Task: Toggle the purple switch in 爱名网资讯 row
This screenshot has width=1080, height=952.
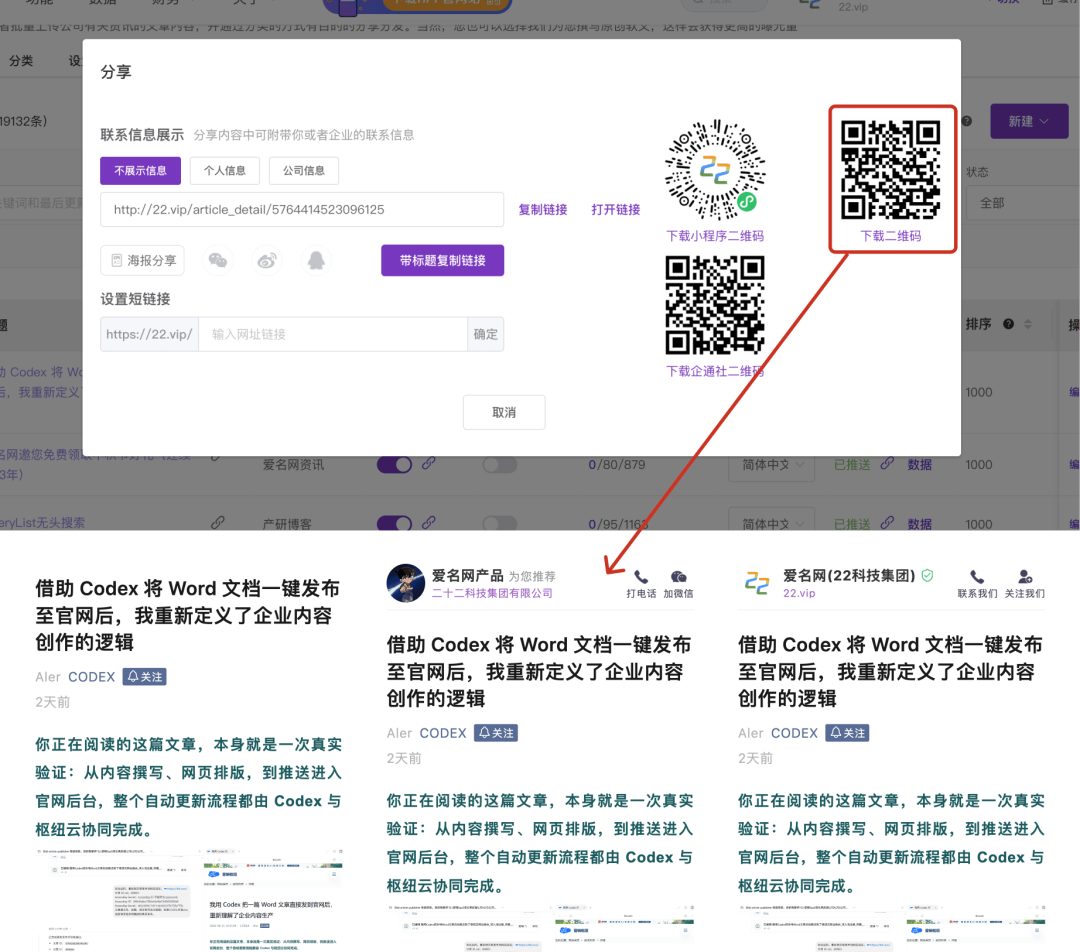Action: click(394, 465)
